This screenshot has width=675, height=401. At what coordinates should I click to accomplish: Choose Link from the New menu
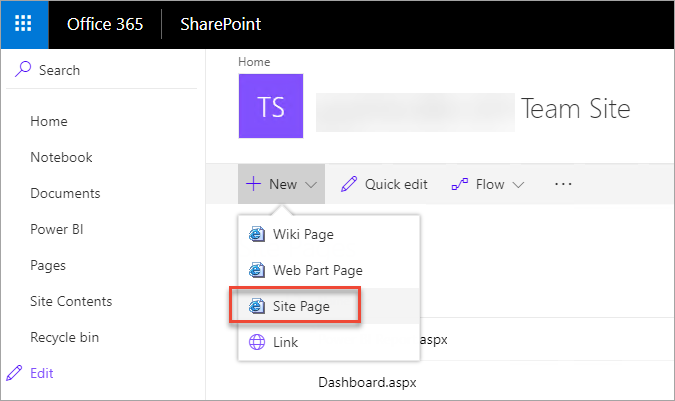(329, 342)
